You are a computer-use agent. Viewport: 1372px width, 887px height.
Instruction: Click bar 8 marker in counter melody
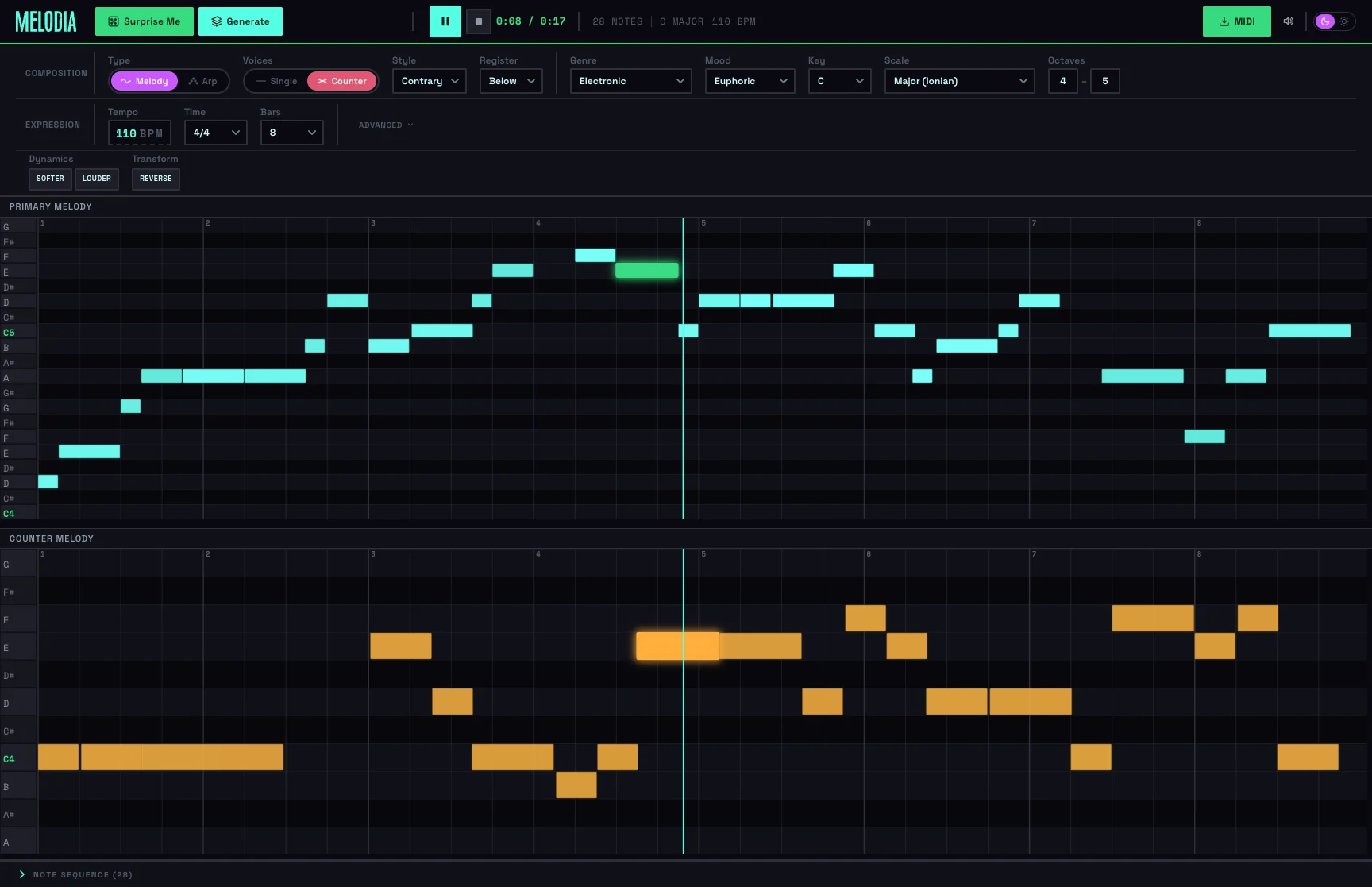coord(1199,554)
